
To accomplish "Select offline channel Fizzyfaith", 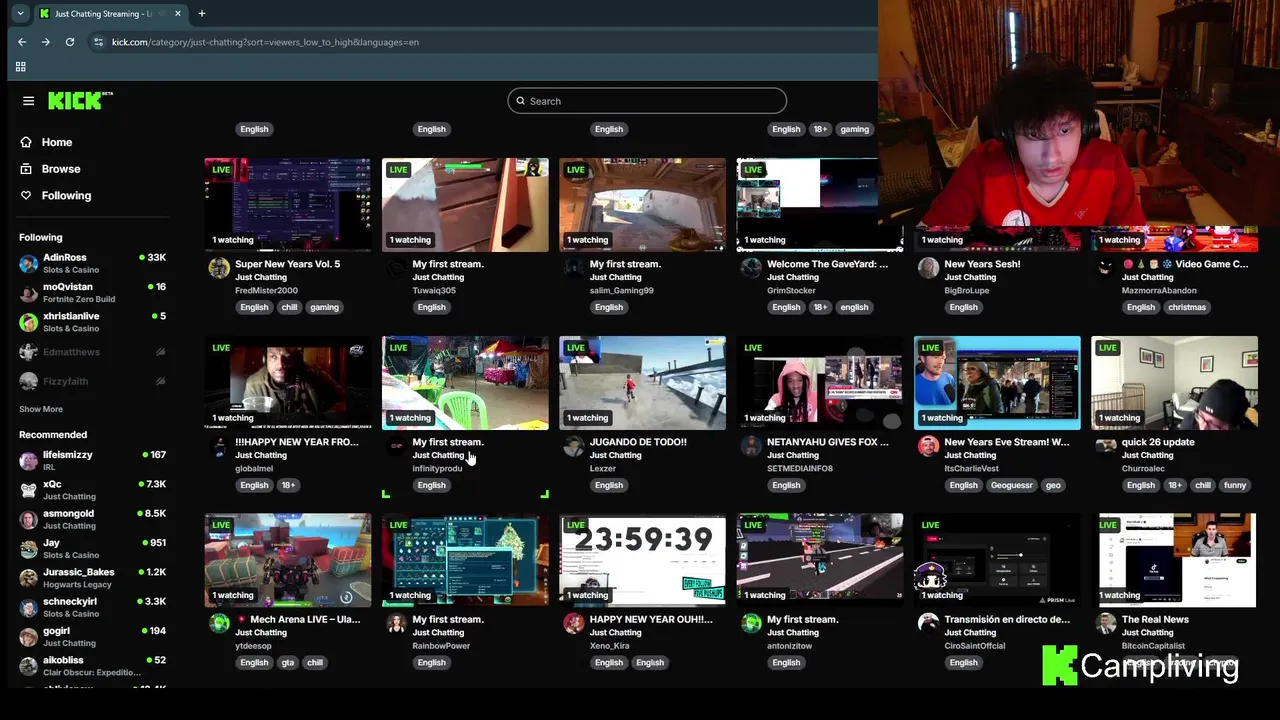I will coord(92,381).
